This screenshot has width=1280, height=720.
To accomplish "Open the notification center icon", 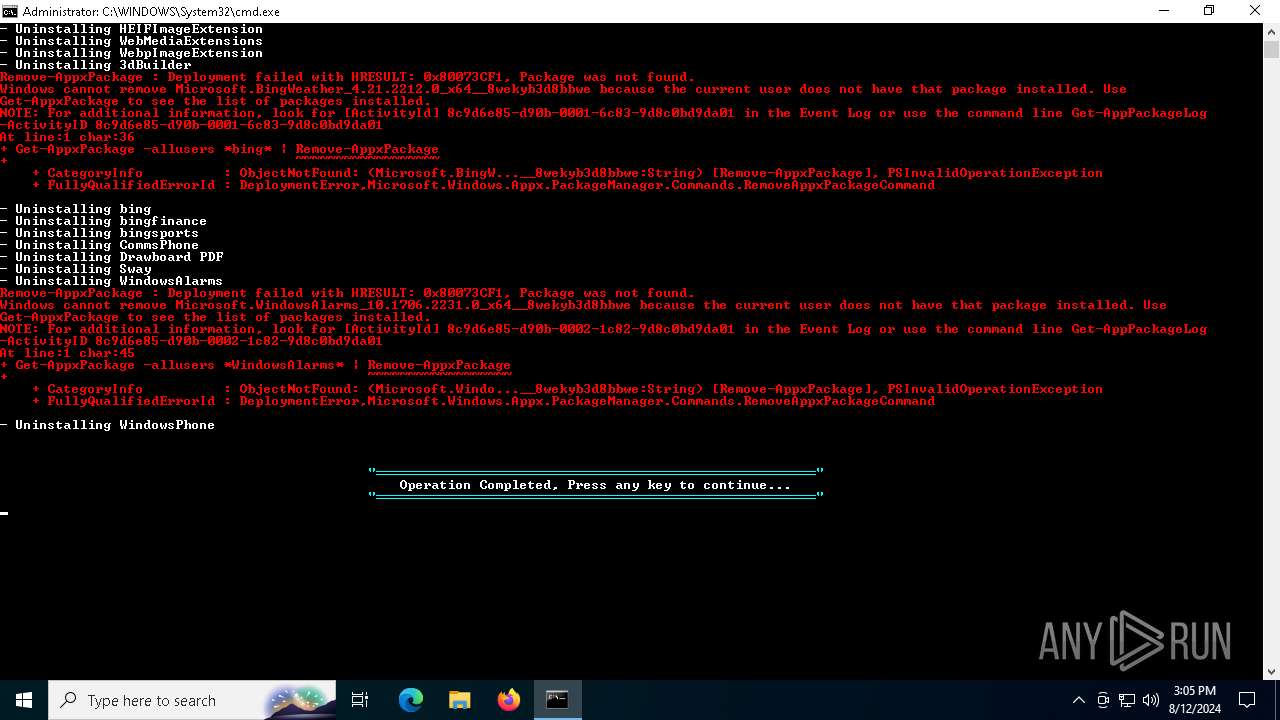I will (x=1247, y=700).
